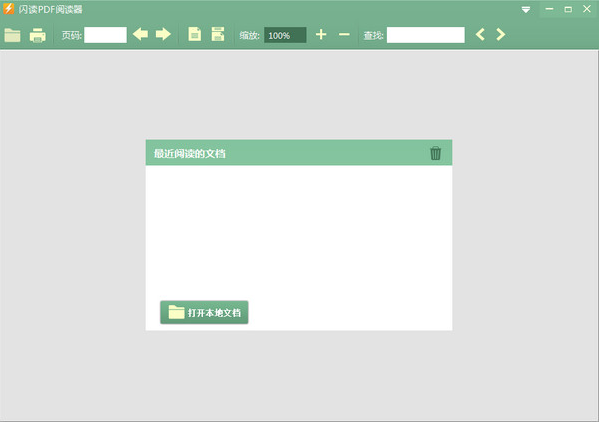This screenshot has height=422, width=599.
Task: Print the document via the printer icon
Action: (37, 35)
